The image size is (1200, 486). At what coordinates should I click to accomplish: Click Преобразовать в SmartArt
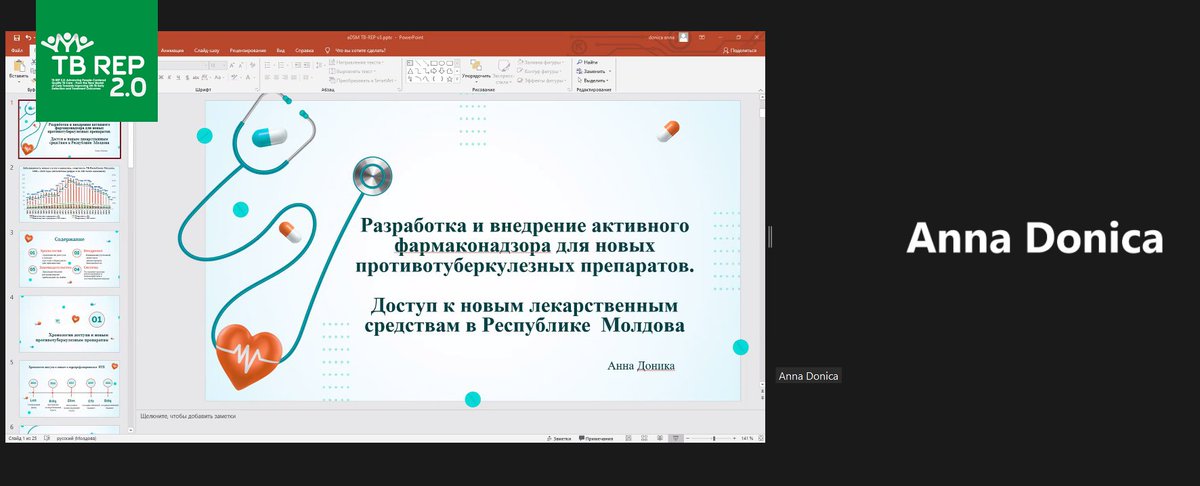click(x=361, y=80)
